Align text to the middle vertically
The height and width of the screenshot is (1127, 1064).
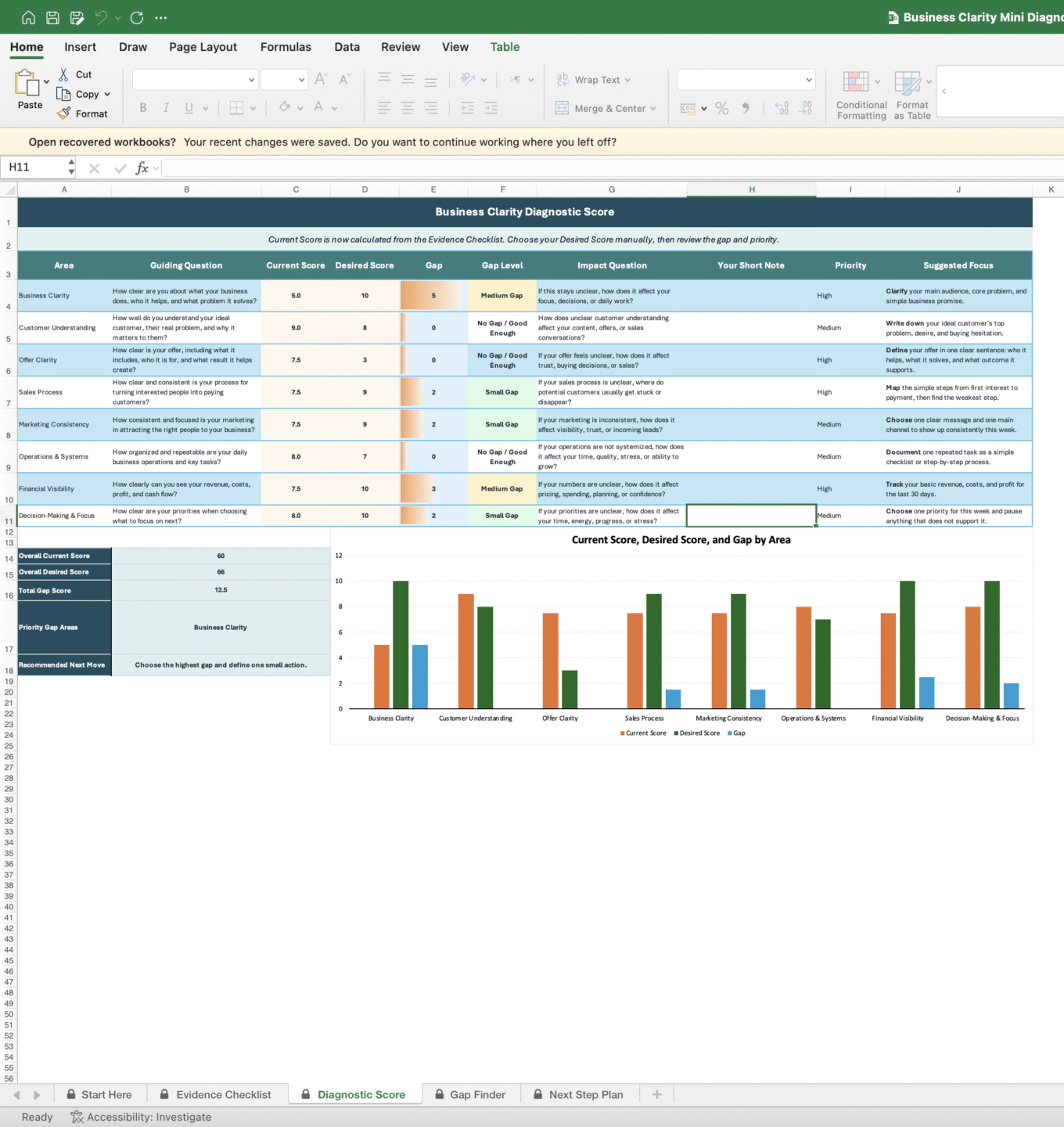tap(408, 79)
